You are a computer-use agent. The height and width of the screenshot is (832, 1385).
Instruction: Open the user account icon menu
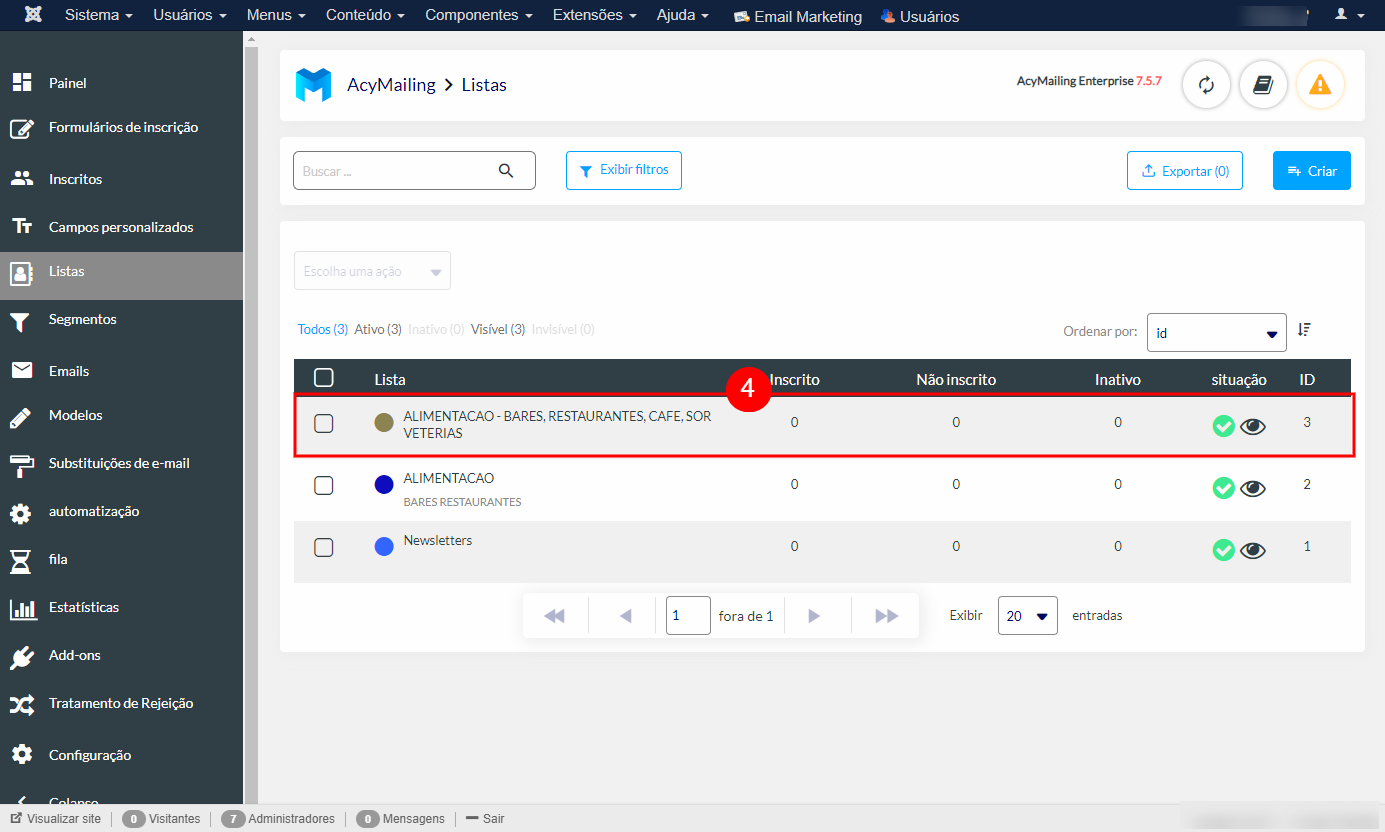1347,16
